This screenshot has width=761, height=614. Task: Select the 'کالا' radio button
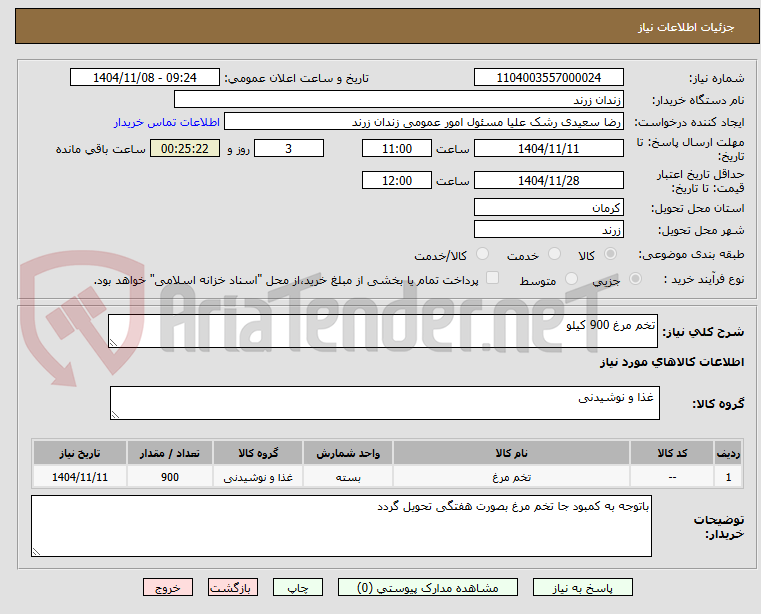(611, 254)
